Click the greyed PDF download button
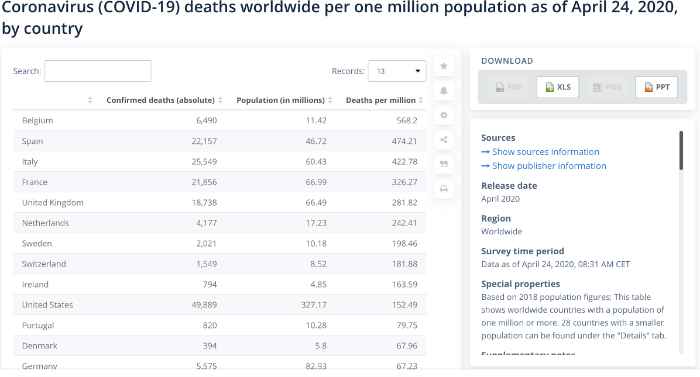The height and width of the screenshot is (377, 700). pos(508,87)
